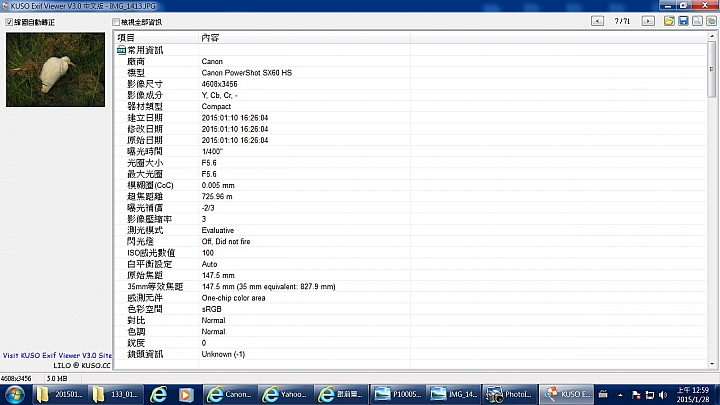The image size is (720, 405).
Task: Select the 4608x3456 image size value in the list
Action: [x=219, y=84]
